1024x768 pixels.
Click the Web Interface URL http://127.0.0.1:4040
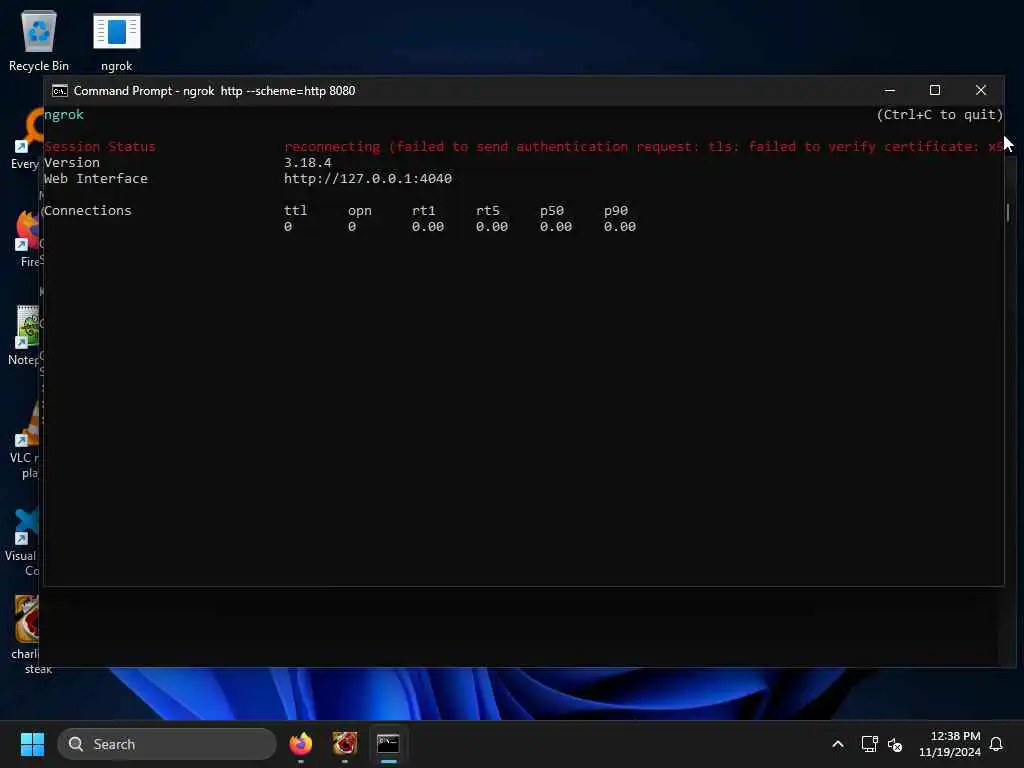[x=368, y=178]
